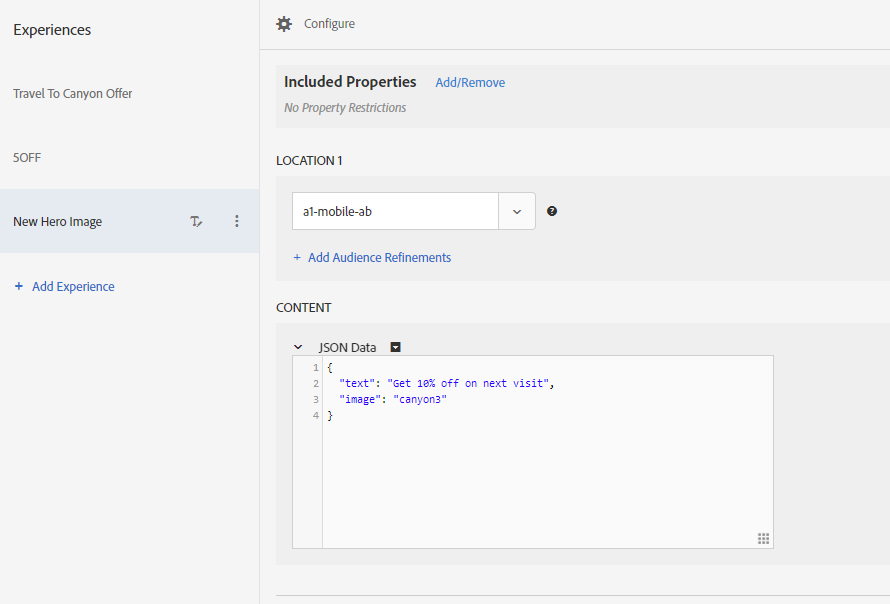This screenshot has width=890, height=604.
Task: Select the New Hero Image experience
Action: point(129,221)
